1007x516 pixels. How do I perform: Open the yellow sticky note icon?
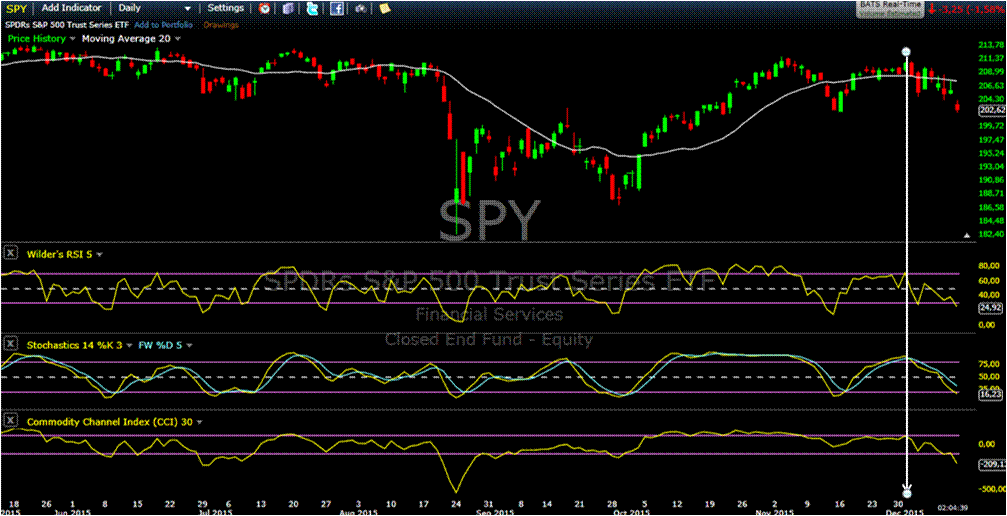pyautogui.click(x=384, y=8)
